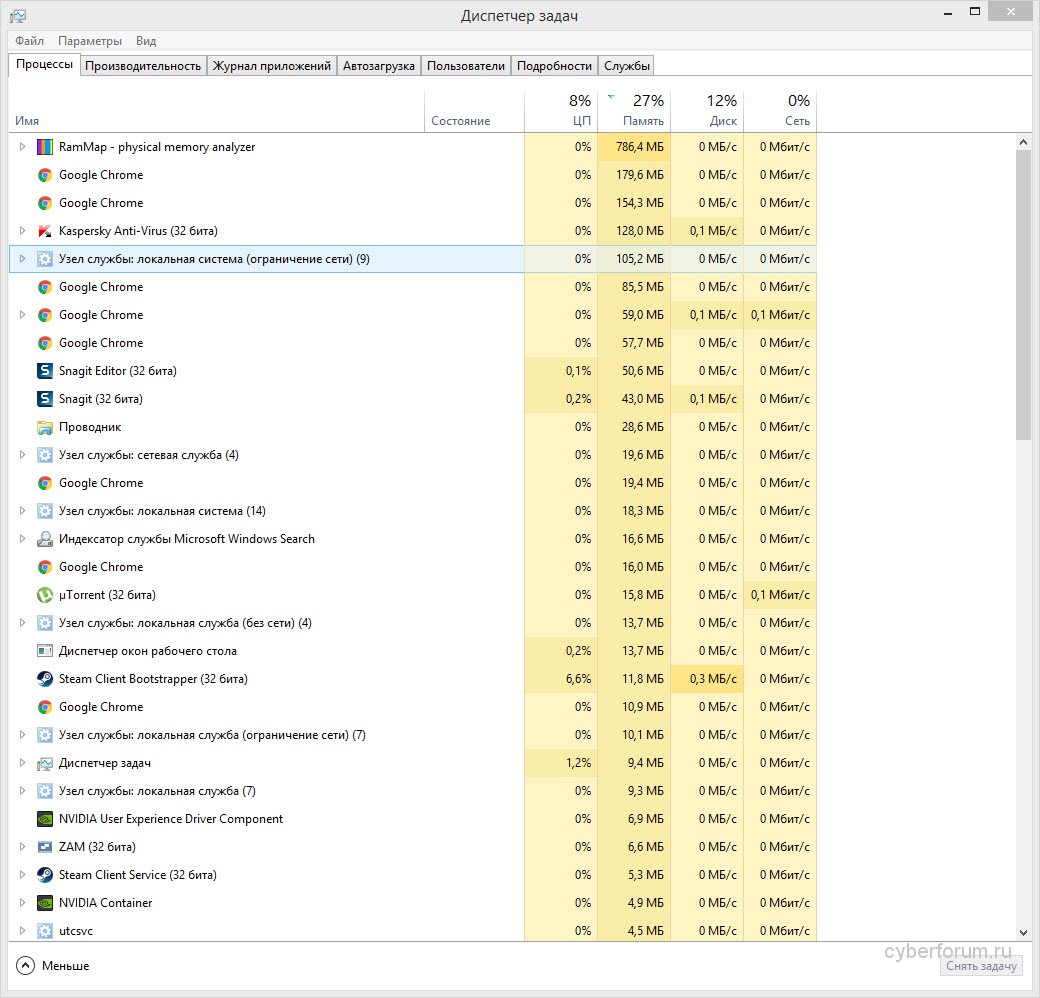Click the Снять задачу button
This screenshot has width=1040, height=998.
tap(981, 966)
